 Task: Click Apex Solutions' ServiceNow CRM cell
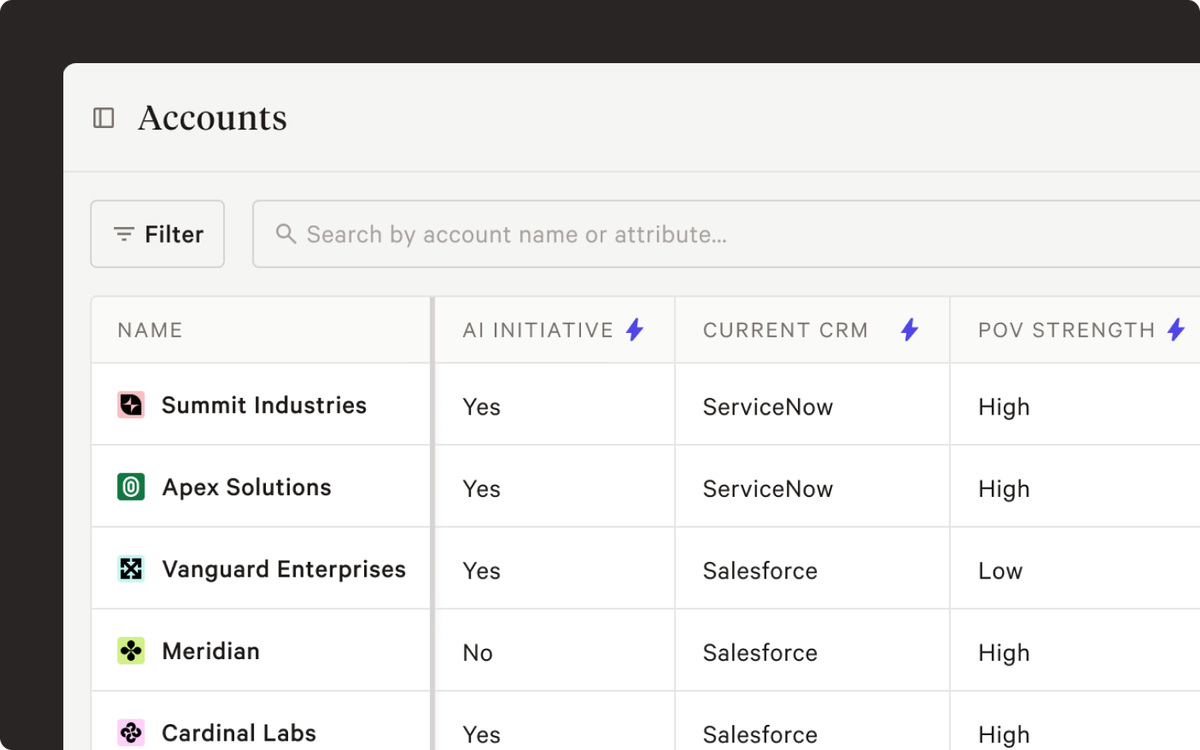tap(768, 489)
